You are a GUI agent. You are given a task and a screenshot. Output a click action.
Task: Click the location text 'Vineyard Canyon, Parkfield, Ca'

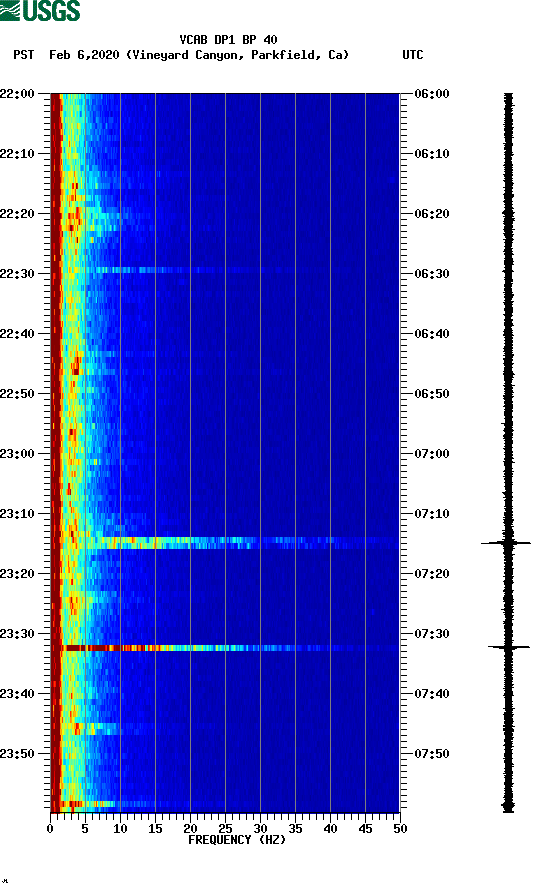point(237,55)
